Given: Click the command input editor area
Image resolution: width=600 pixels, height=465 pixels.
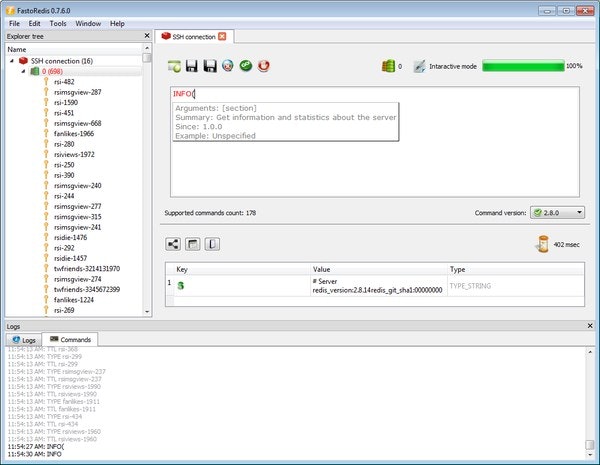Looking at the screenshot, I should click(x=375, y=142).
